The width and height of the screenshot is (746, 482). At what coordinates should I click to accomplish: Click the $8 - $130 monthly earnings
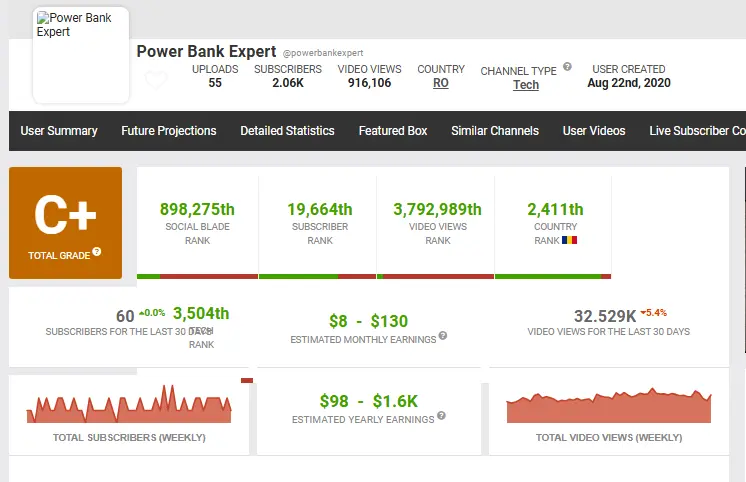click(368, 321)
